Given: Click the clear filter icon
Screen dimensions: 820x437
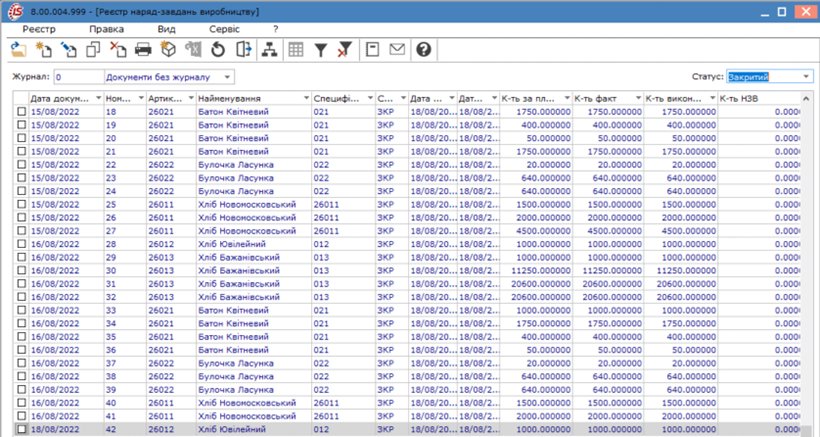Looking at the screenshot, I should click(345, 50).
